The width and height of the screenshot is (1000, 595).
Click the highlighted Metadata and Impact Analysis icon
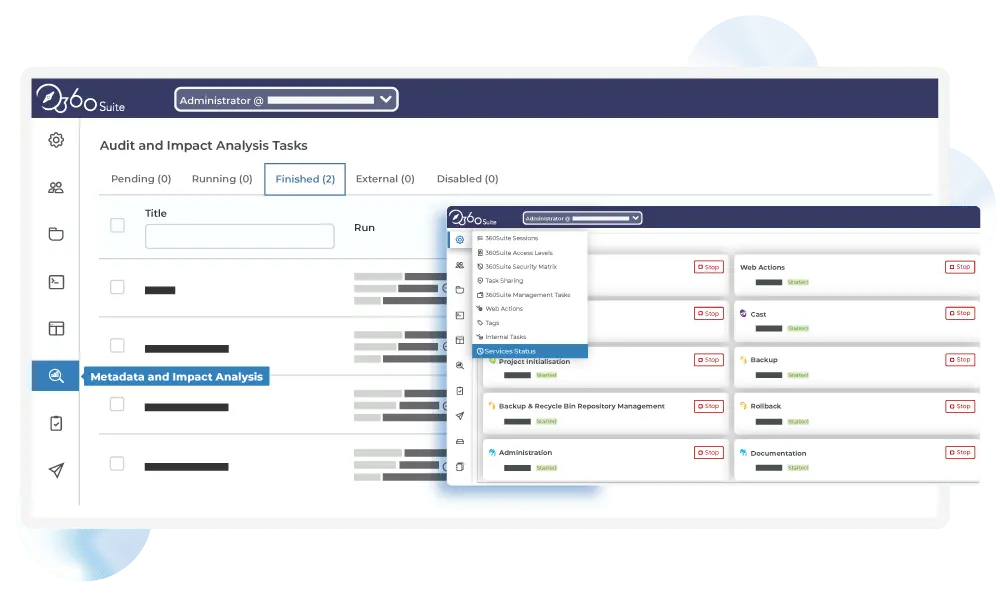coord(56,376)
